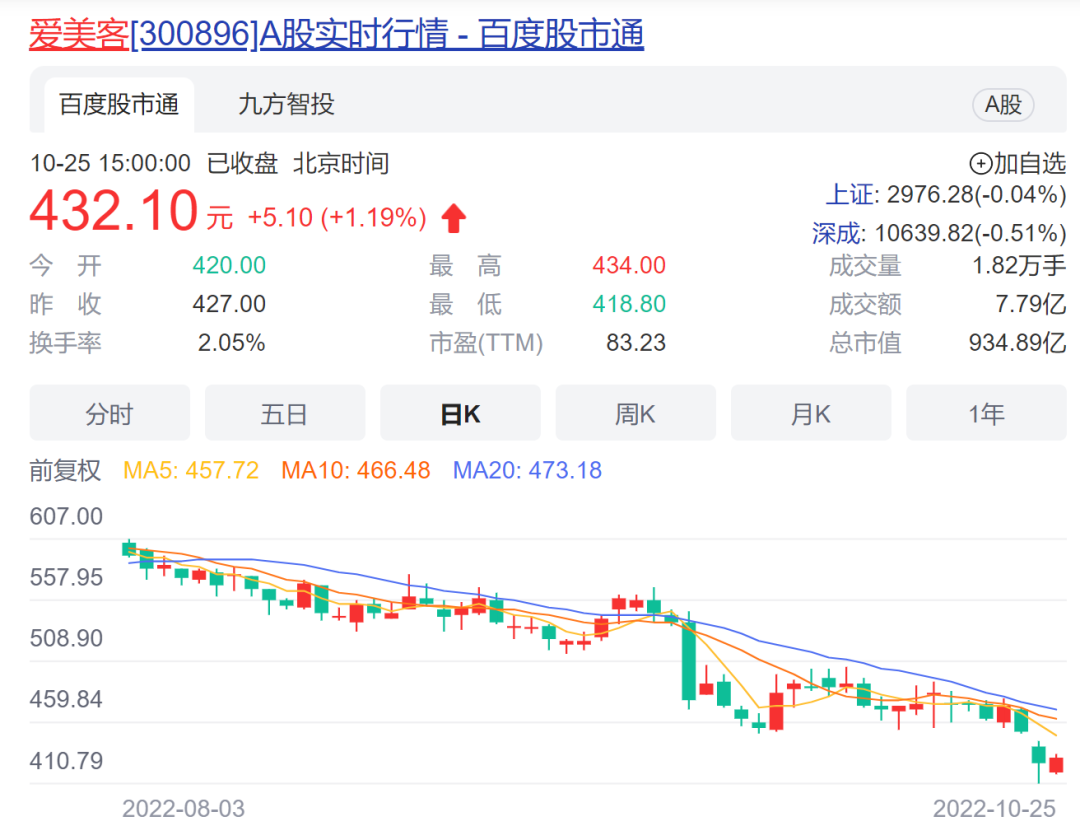The image size is (1080, 840).
Task: Select the 分时 chart view
Action: pos(109,414)
